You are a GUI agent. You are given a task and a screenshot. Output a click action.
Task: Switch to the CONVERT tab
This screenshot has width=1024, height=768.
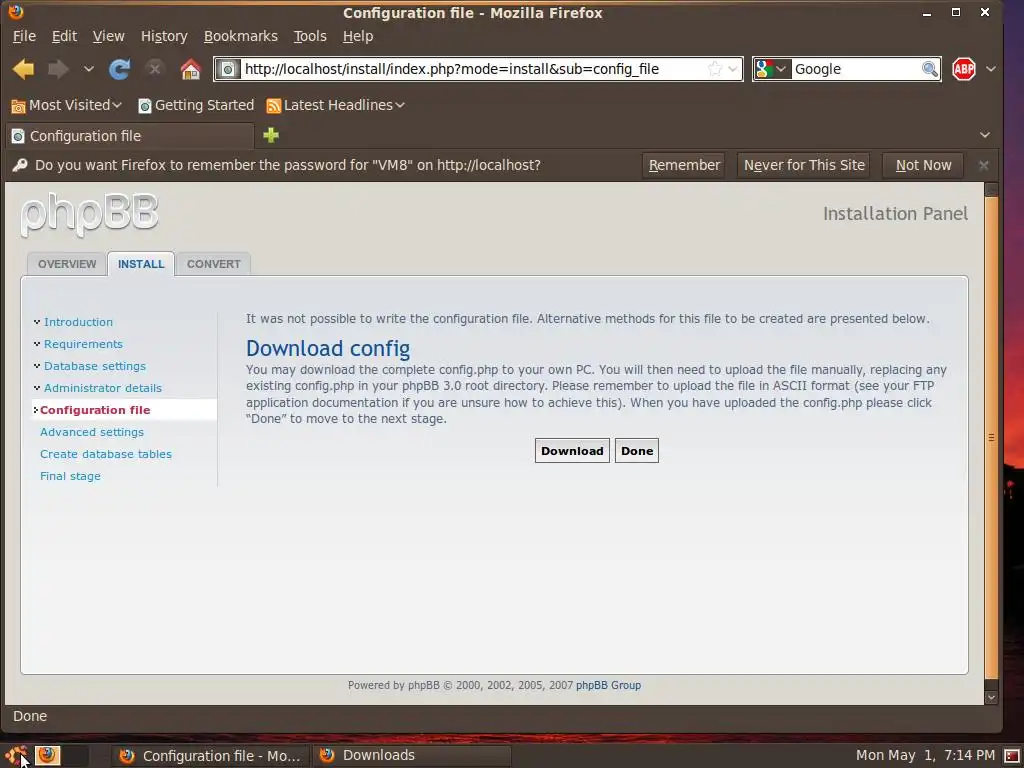[x=214, y=264]
